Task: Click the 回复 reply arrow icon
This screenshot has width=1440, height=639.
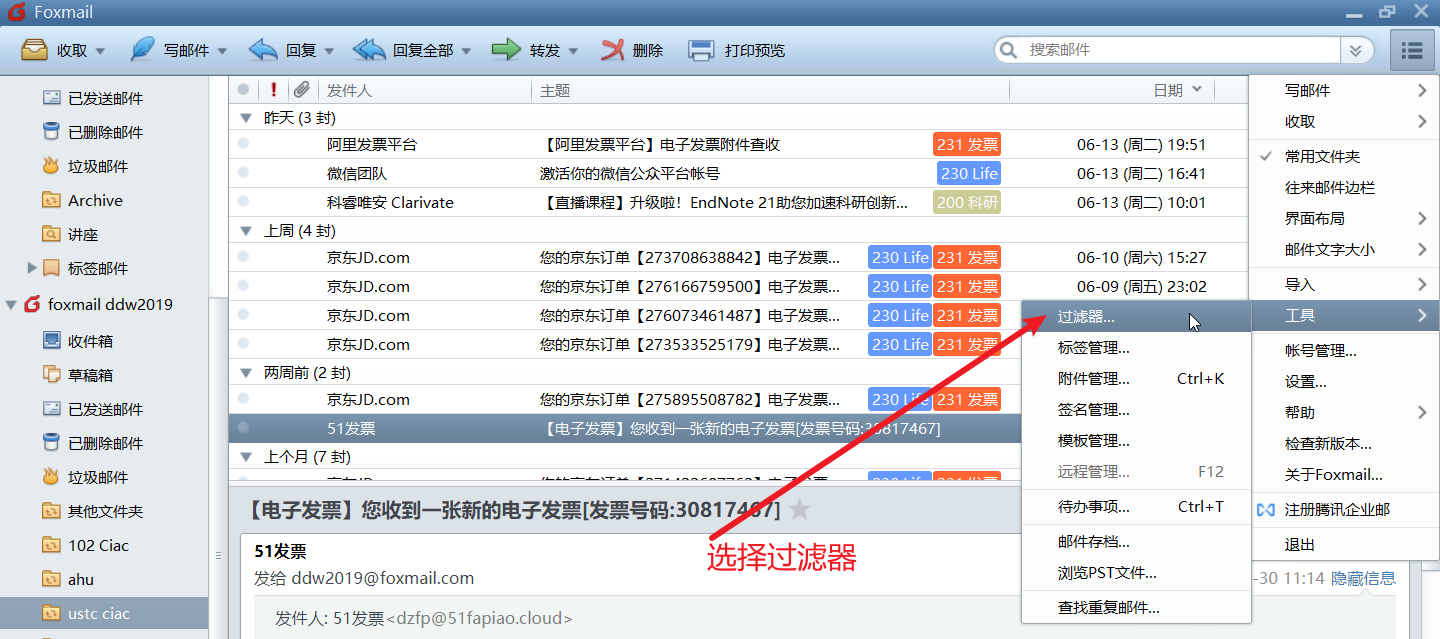Action: click(x=264, y=50)
